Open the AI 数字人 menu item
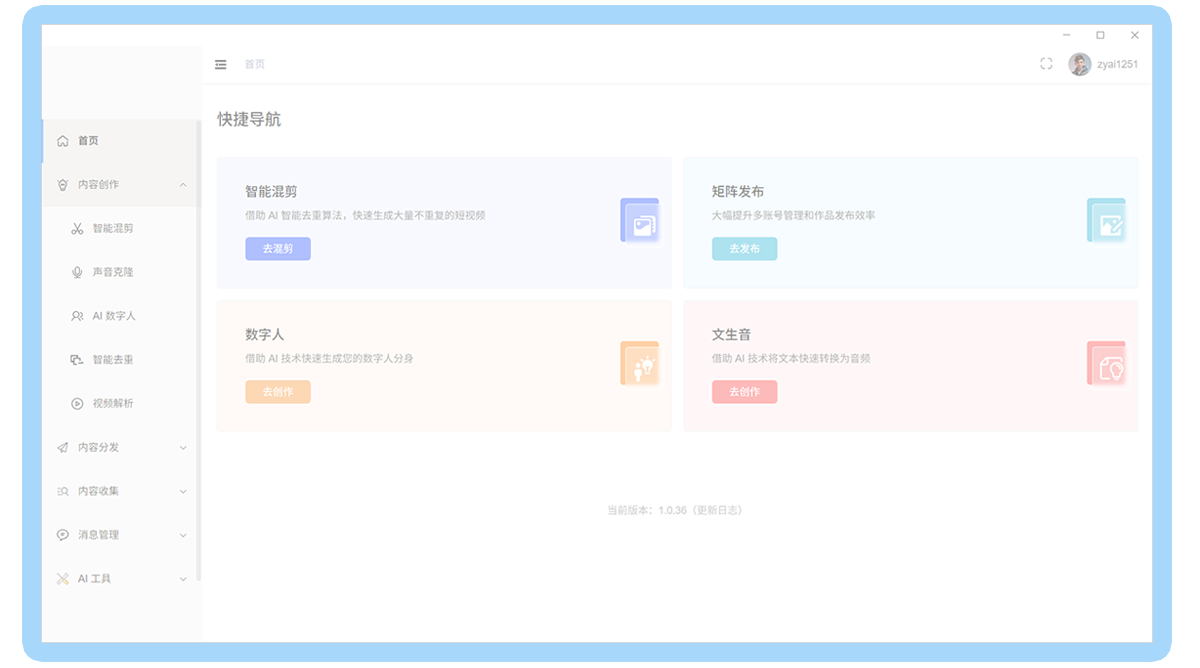 coord(113,316)
